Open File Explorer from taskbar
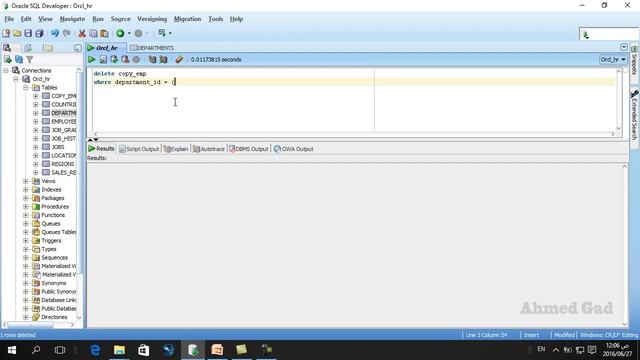Image resolution: width=640 pixels, height=360 pixels. click(119, 350)
